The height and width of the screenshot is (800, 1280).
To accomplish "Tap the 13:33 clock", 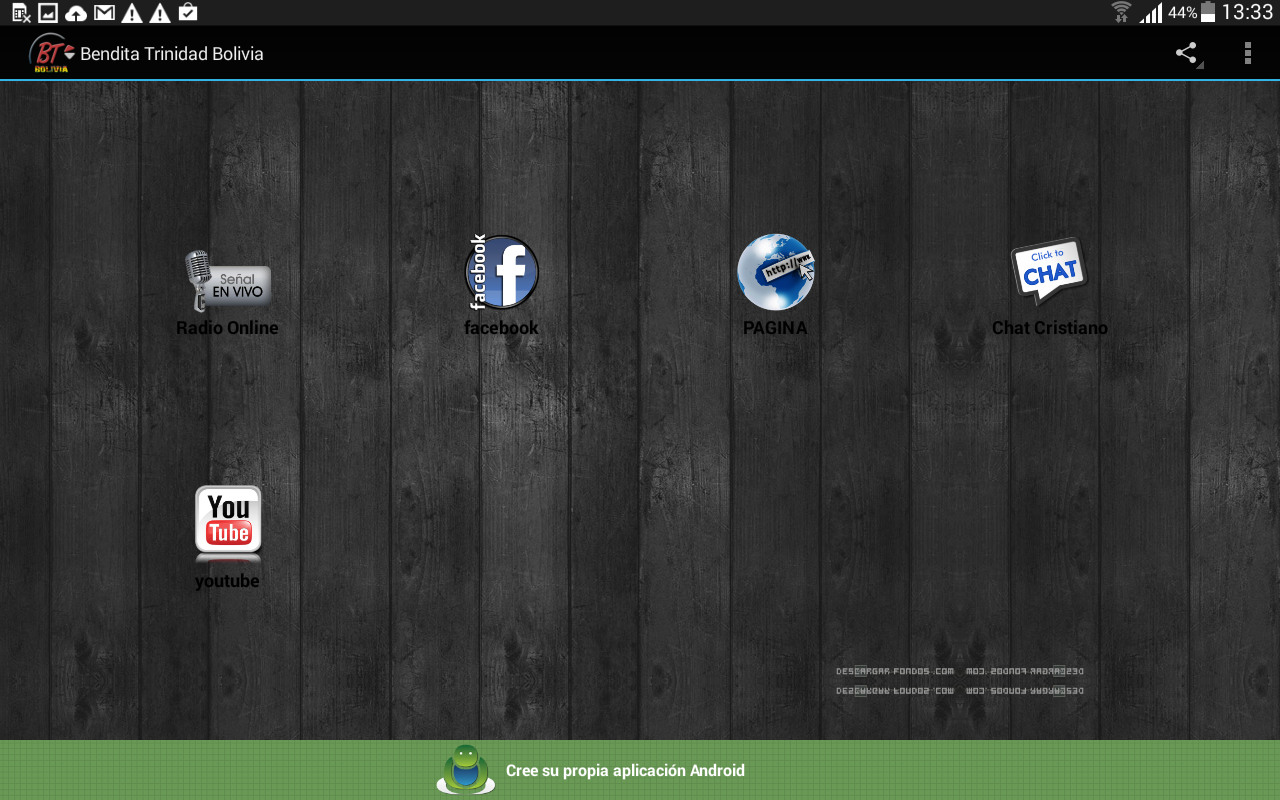I will [x=1247, y=12].
